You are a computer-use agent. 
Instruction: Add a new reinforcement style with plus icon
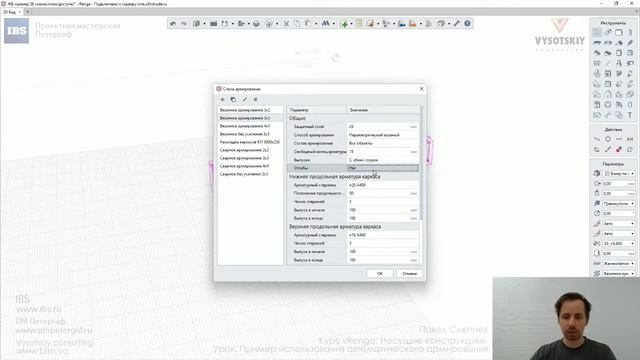coord(222,100)
